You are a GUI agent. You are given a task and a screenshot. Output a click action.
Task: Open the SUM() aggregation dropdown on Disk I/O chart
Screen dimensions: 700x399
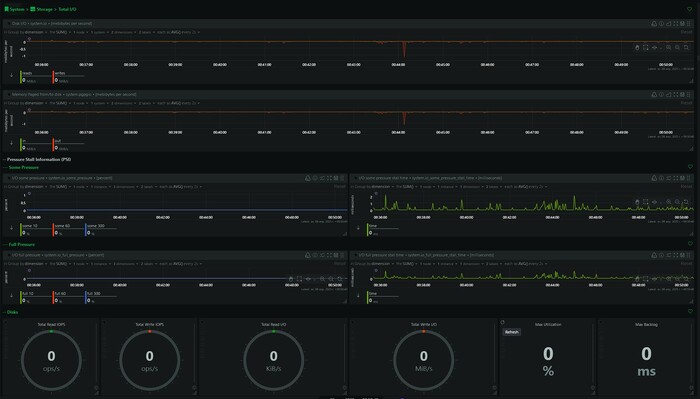(x=59, y=32)
